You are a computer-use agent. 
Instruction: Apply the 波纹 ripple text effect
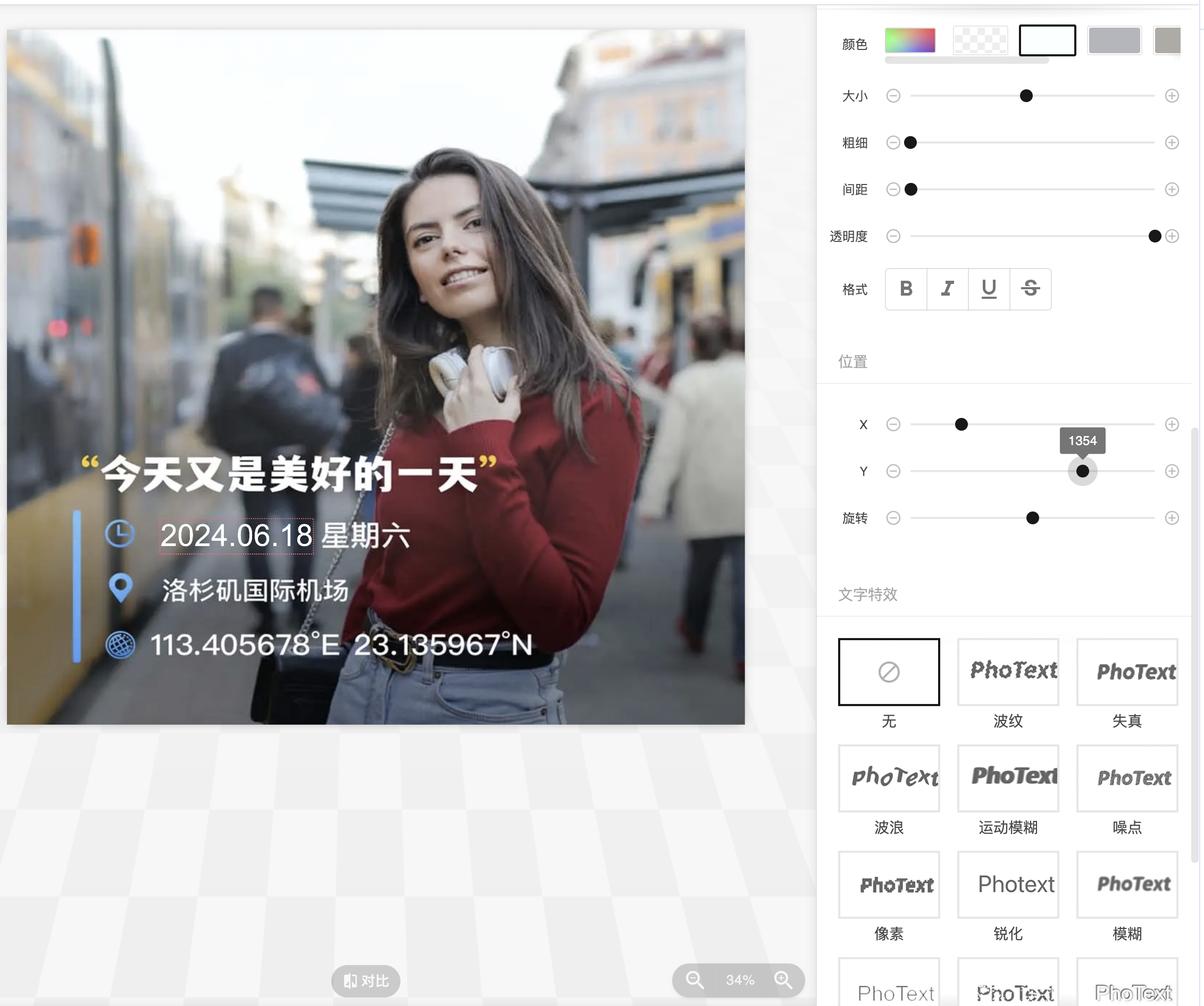1008,673
